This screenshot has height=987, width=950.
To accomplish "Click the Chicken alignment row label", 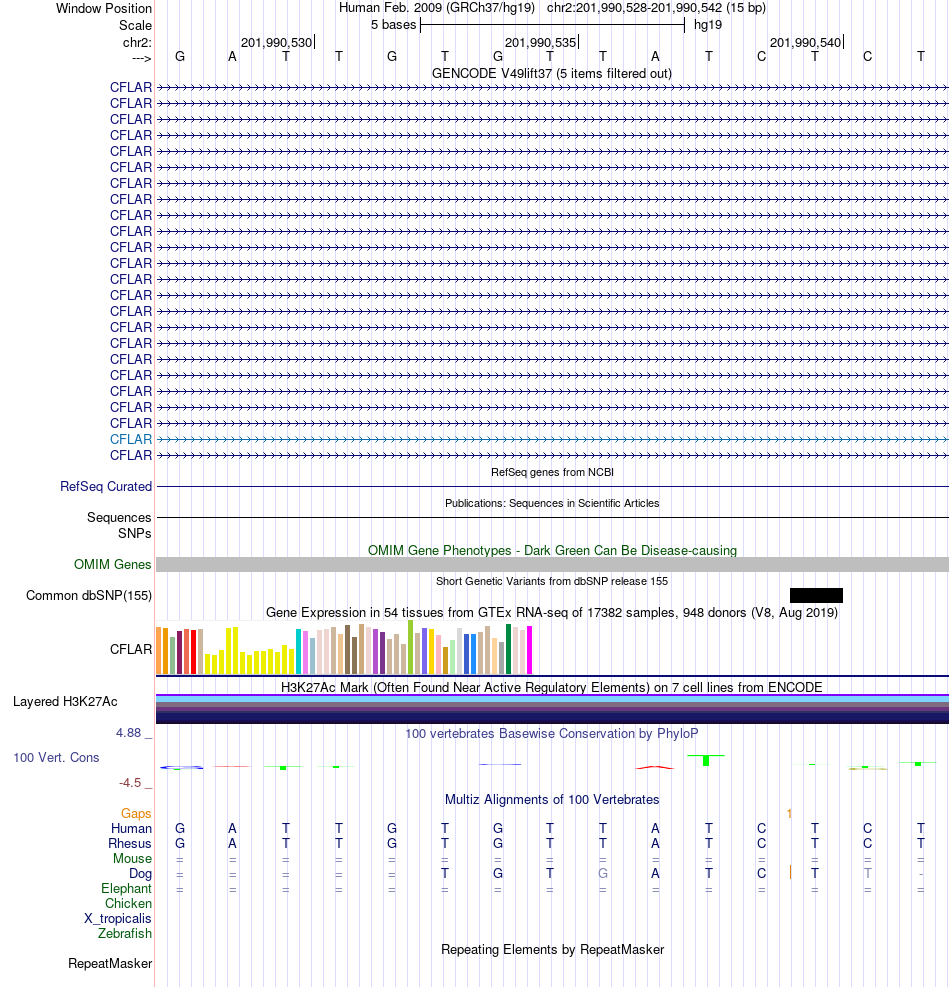I will click(x=128, y=903).
